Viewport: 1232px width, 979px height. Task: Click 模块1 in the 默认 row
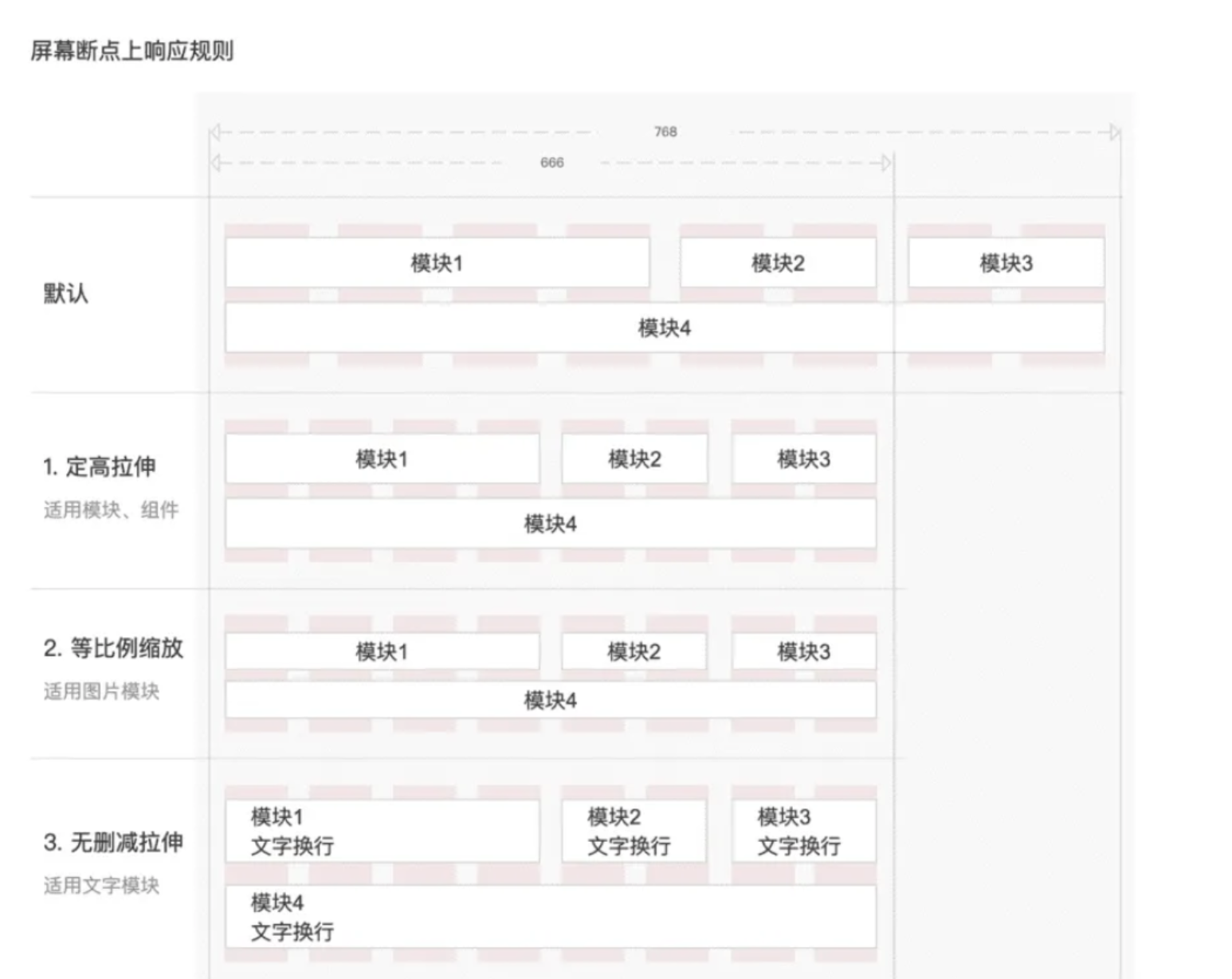pyautogui.click(x=437, y=262)
